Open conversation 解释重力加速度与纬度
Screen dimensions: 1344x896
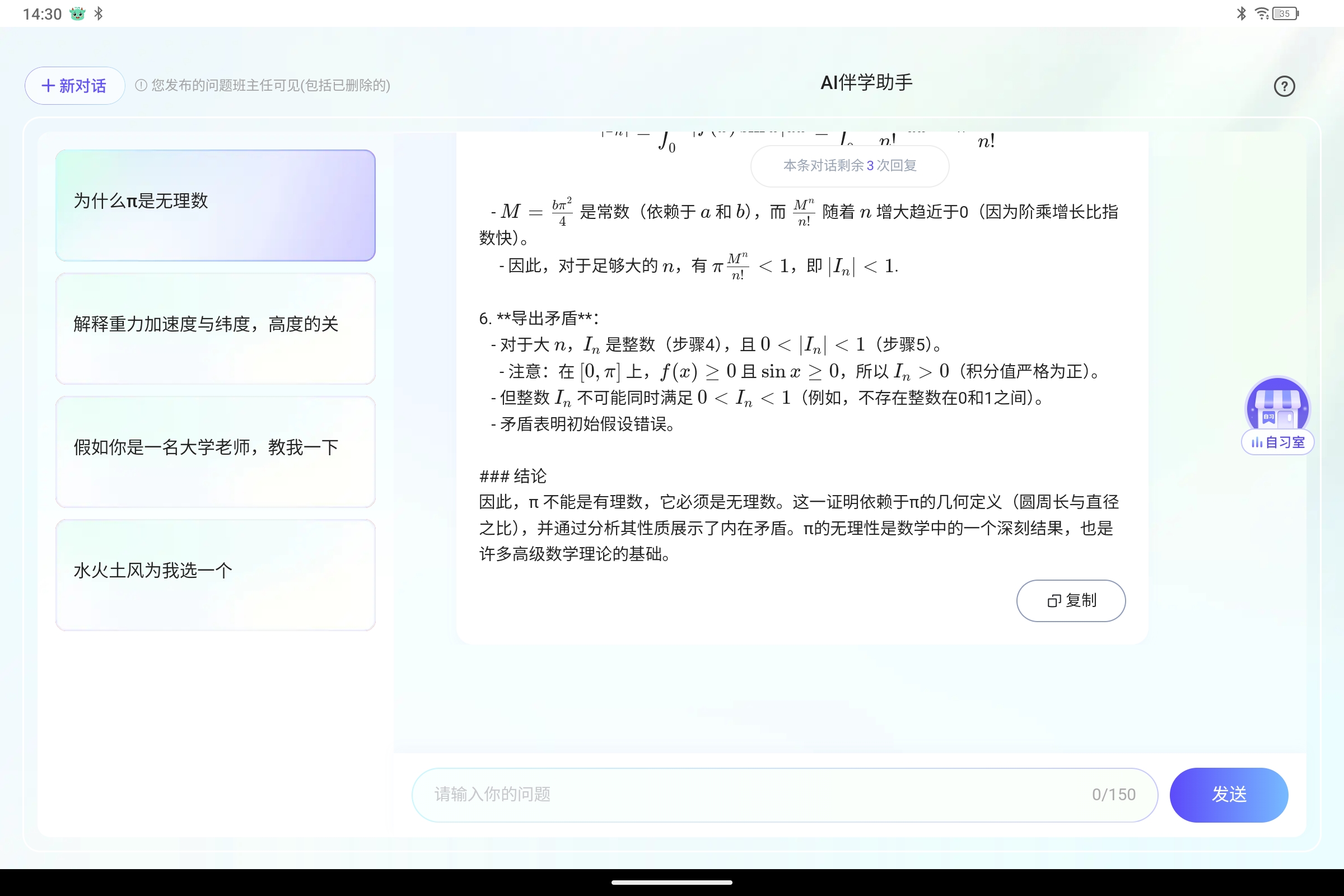tap(216, 328)
